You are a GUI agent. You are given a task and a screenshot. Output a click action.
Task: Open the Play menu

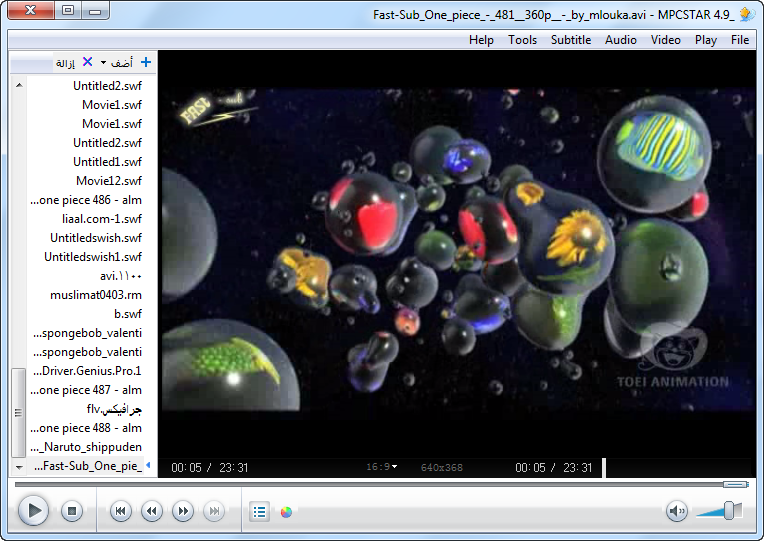706,40
